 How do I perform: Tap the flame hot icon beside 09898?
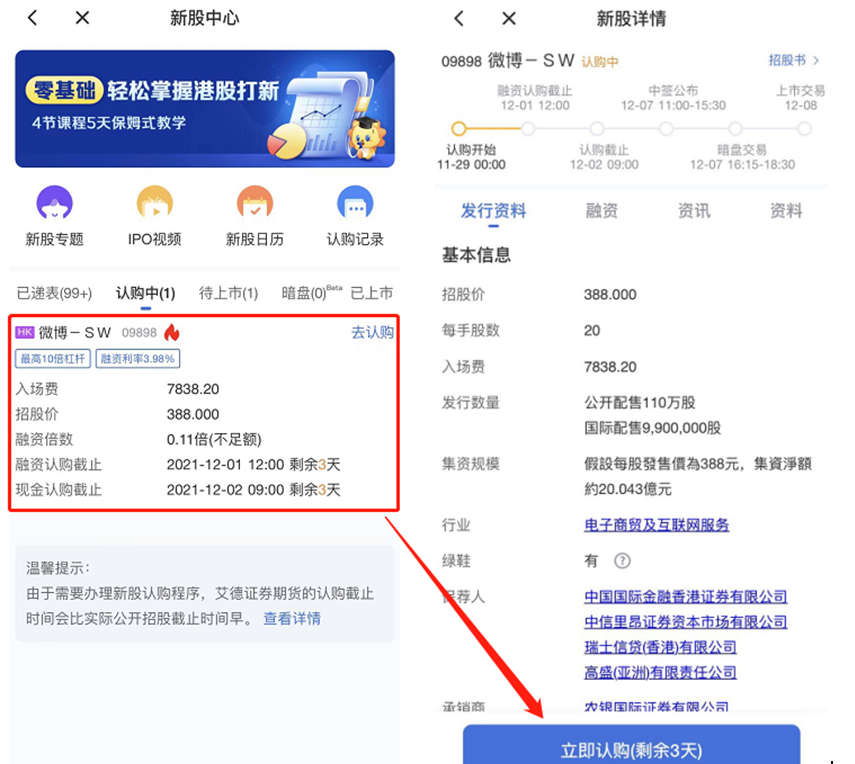[172, 332]
